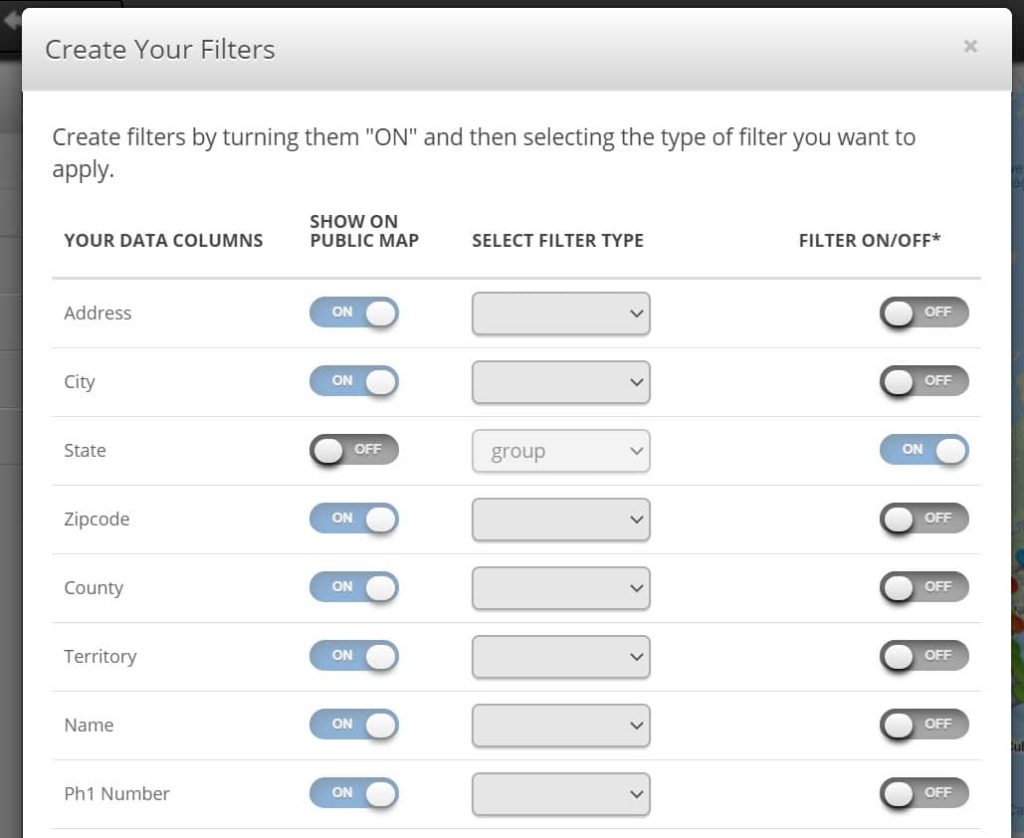Open the State group filter dropdown
The width and height of the screenshot is (1024, 838).
point(560,450)
